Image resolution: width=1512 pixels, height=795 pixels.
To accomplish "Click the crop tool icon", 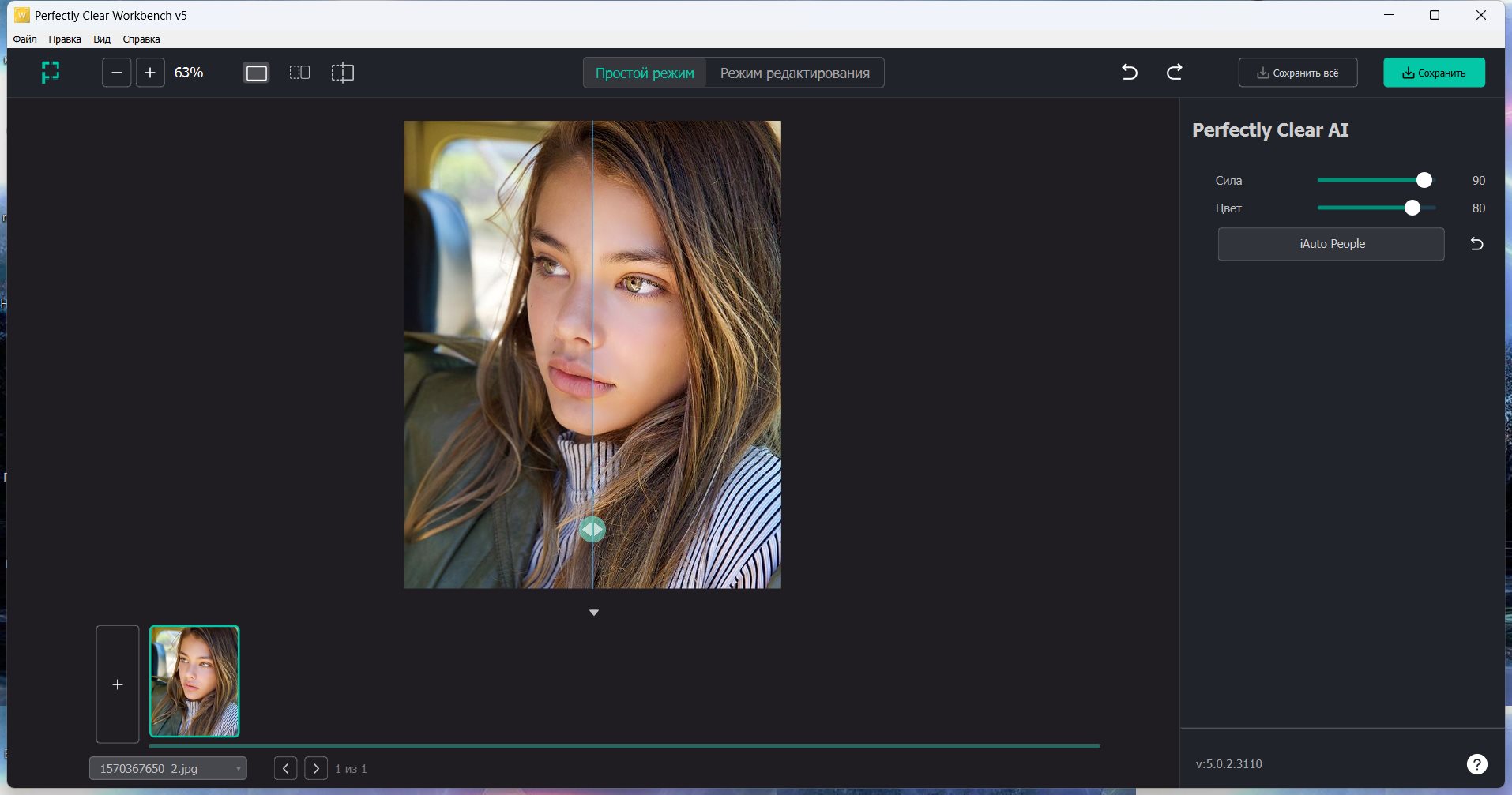I will (51, 73).
